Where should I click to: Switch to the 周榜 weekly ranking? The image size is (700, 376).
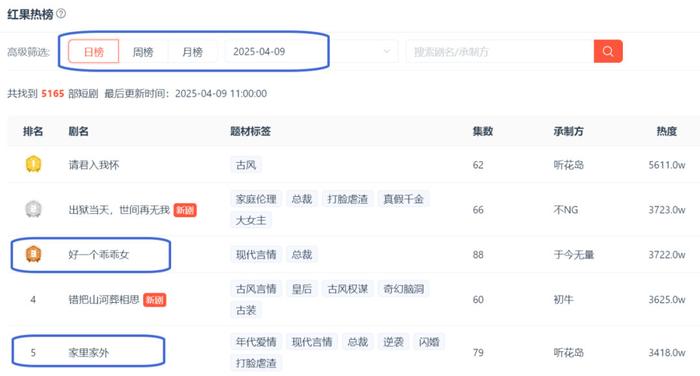pos(143,52)
